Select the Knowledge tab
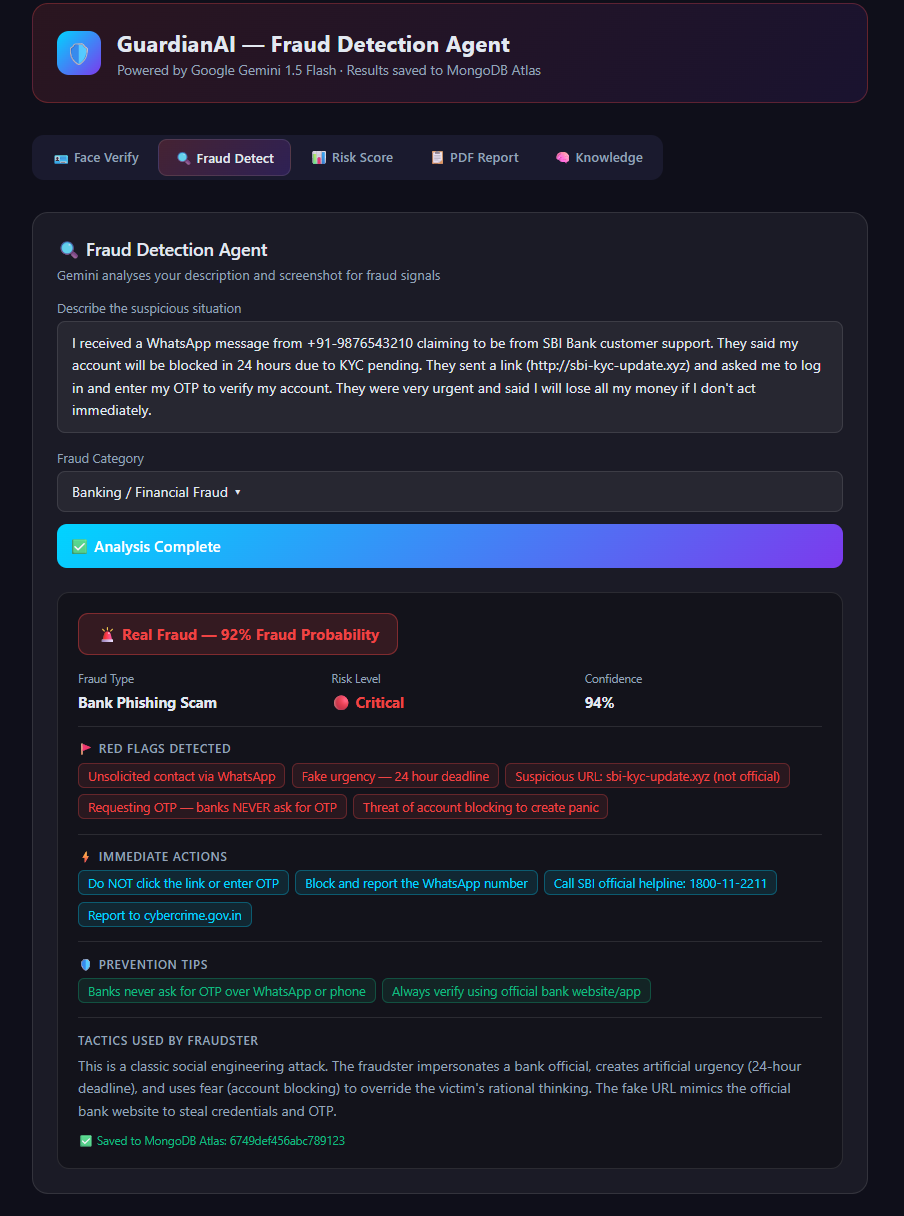This screenshot has height=1216, width=904. click(x=599, y=158)
